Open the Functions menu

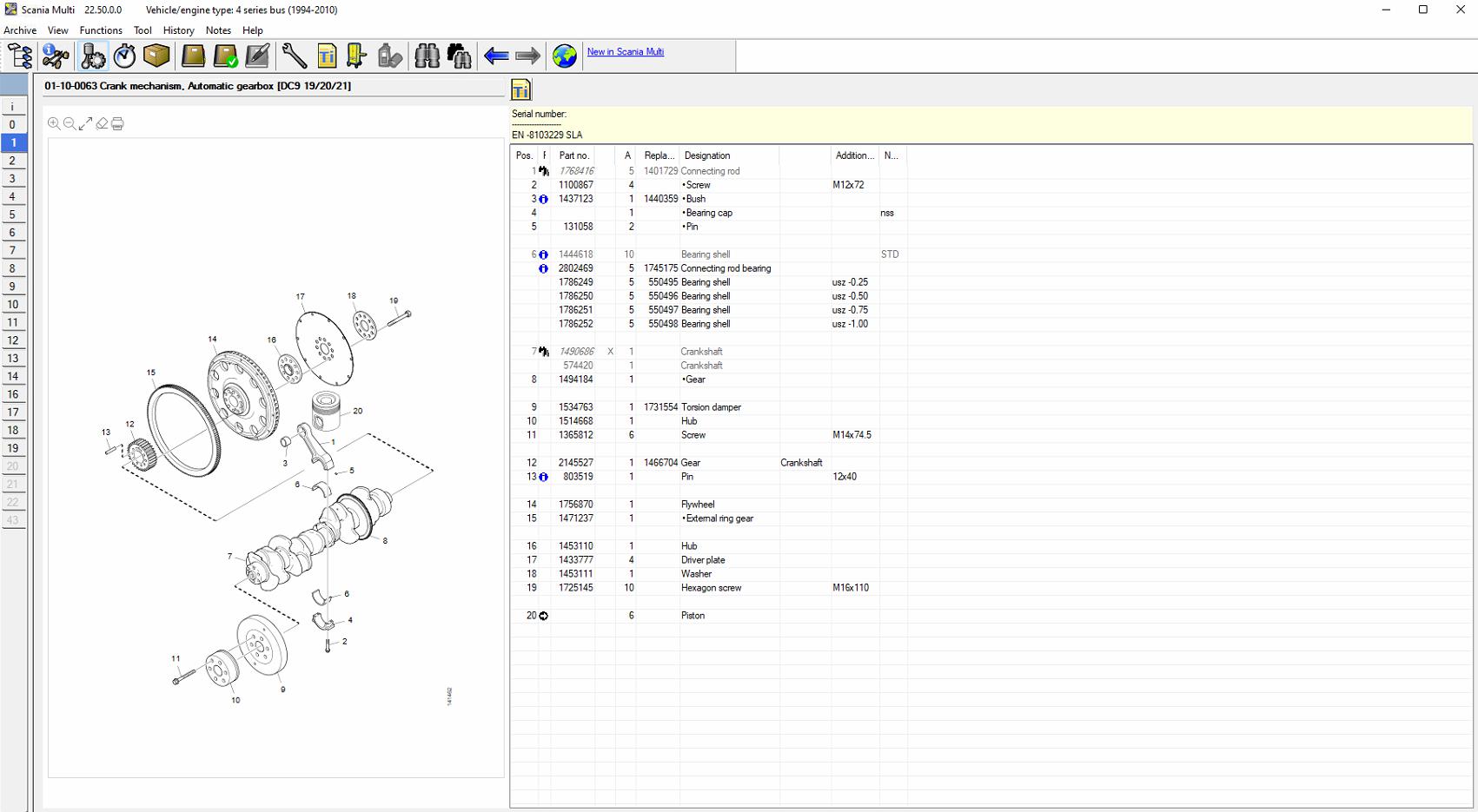[x=101, y=30]
